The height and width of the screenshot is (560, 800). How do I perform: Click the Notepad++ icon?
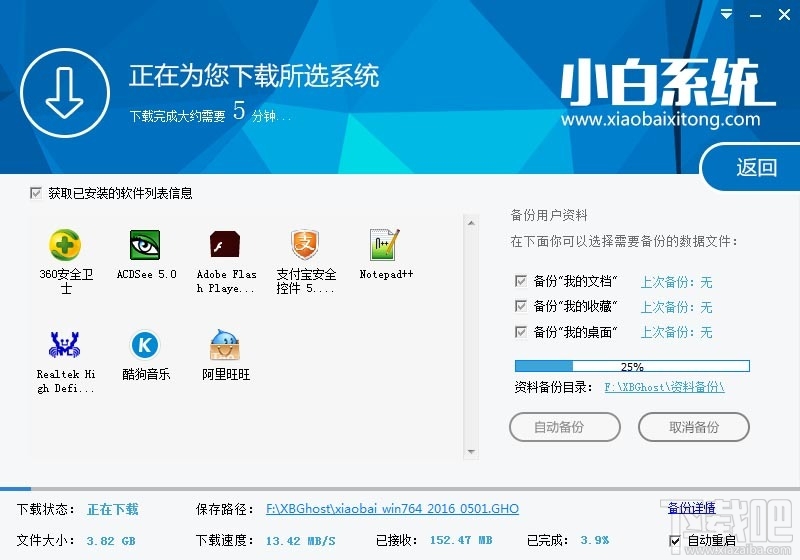pyautogui.click(x=385, y=244)
